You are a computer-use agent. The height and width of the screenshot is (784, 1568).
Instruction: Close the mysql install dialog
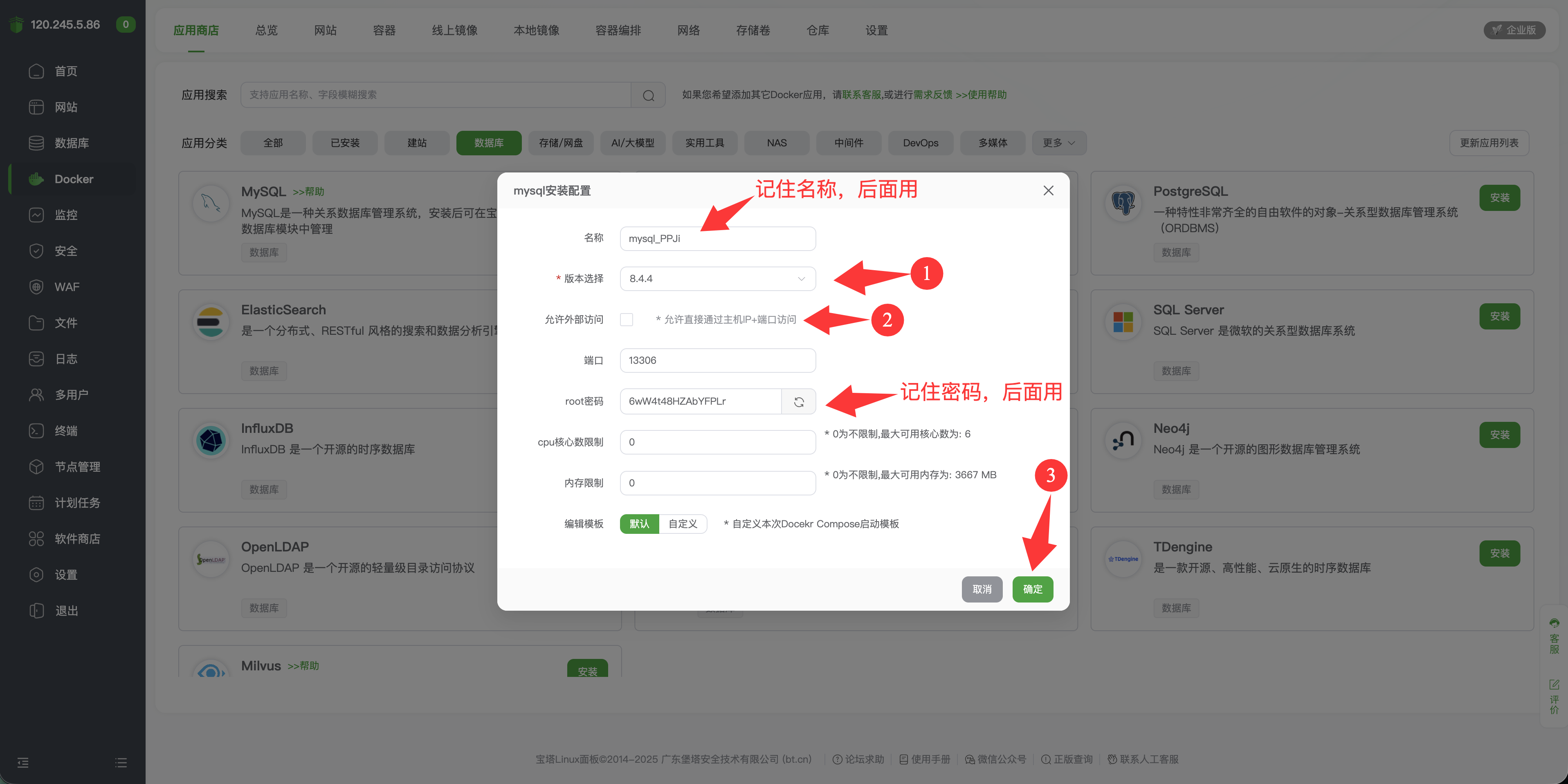coord(1048,190)
